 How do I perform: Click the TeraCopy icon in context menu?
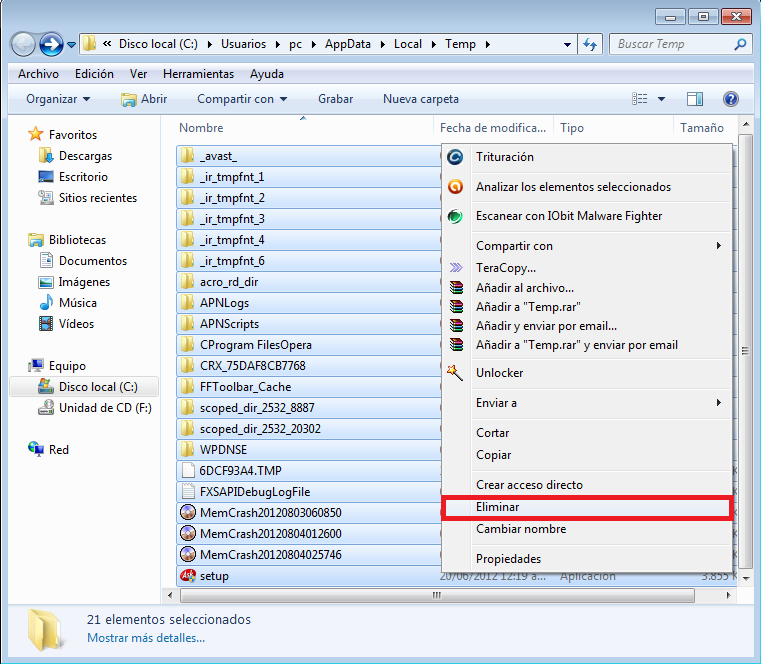[456, 268]
